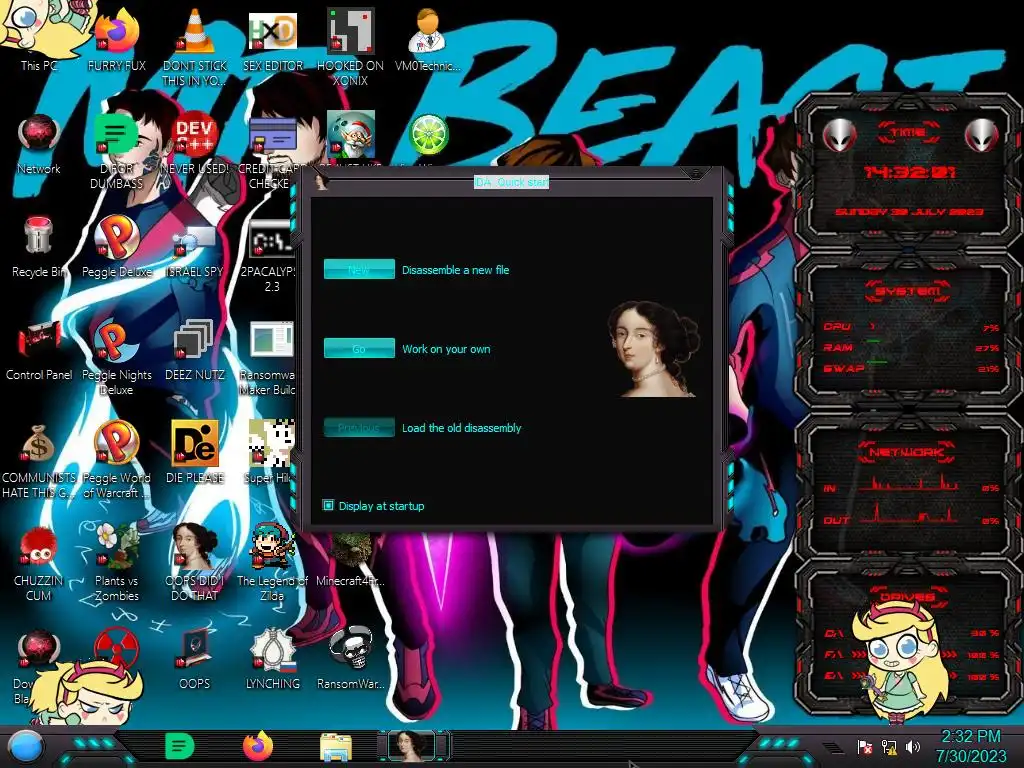Screen dimensions: 1024x768
Task: Select the VM0Technic desktop shortcut
Action: click(428, 39)
